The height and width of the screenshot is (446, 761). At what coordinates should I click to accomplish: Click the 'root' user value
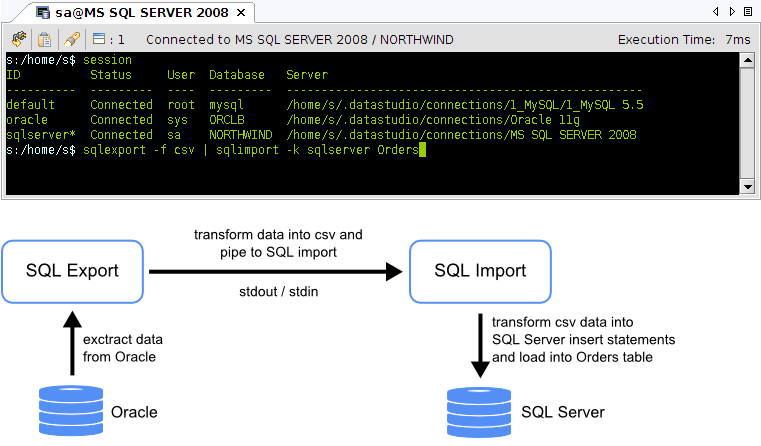pyautogui.click(x=181, y=105)
